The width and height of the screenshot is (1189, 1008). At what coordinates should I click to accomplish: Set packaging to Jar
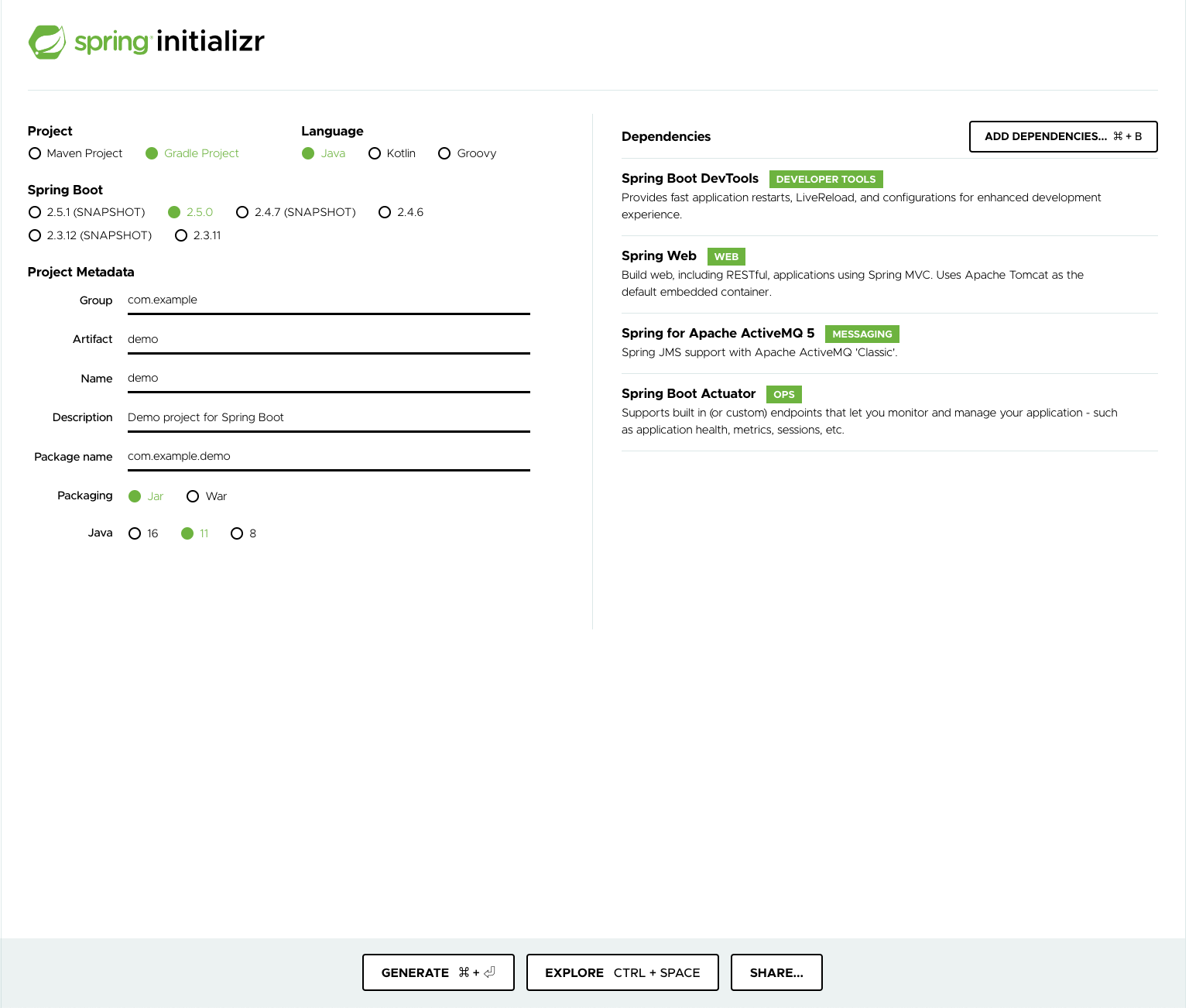tap(146, 496)
